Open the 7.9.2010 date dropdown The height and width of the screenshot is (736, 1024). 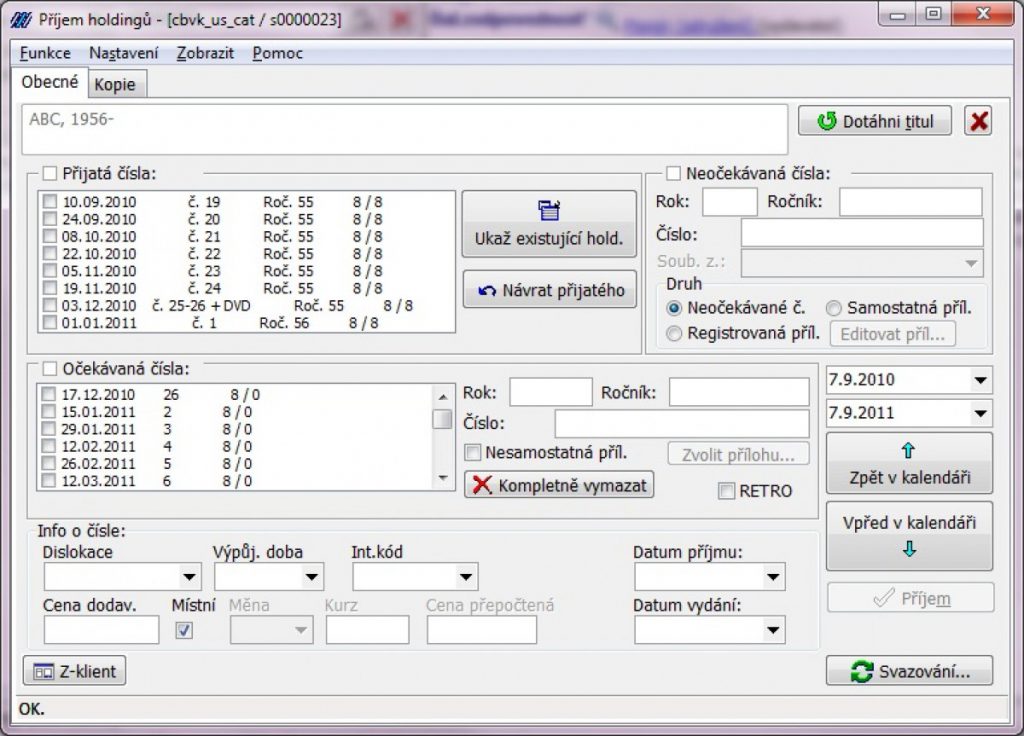point(980,380)
